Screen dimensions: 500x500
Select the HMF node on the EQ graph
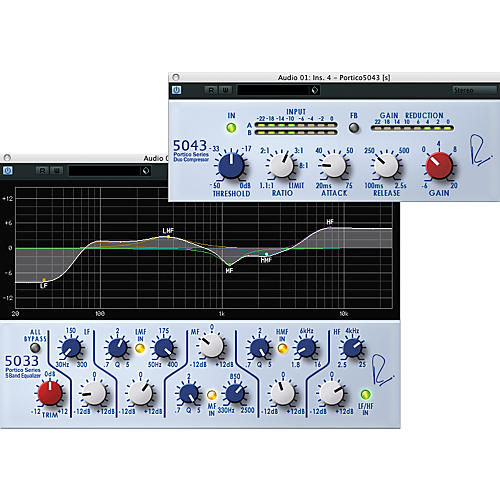266,254
